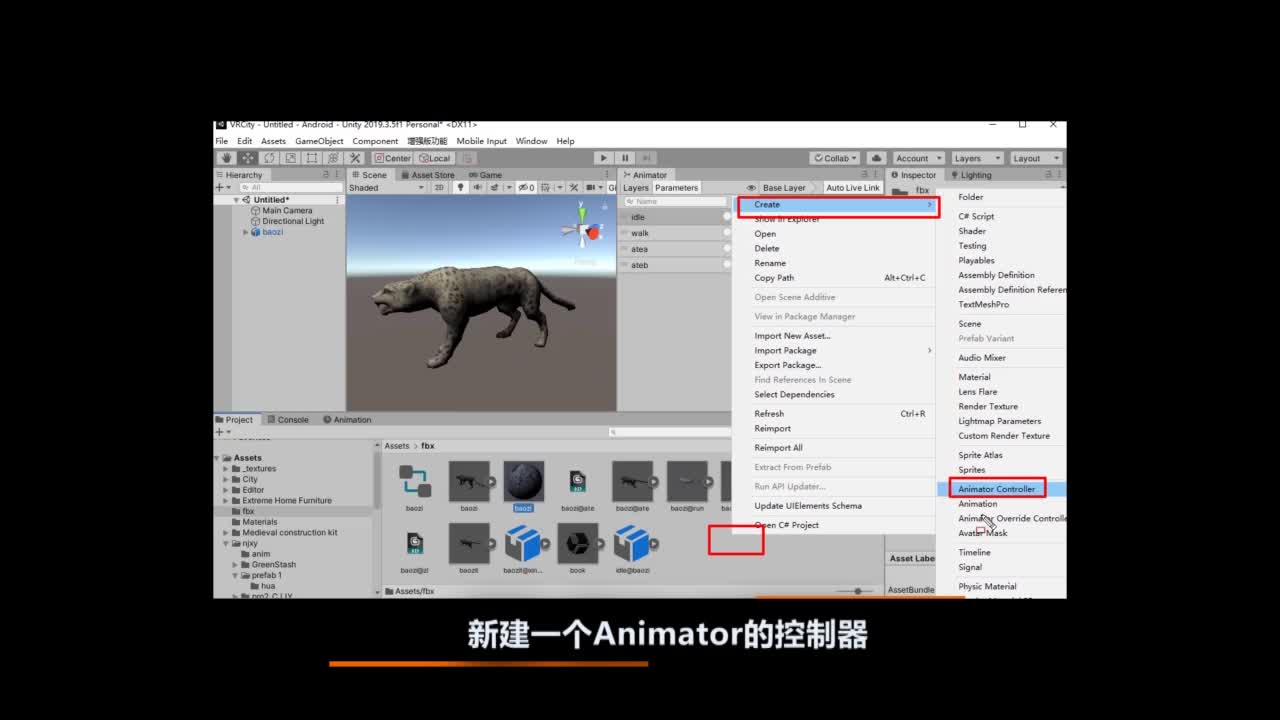Open the GameObject menu
The height and width of the screenshot is (720, 1280).
pos(319,141)
